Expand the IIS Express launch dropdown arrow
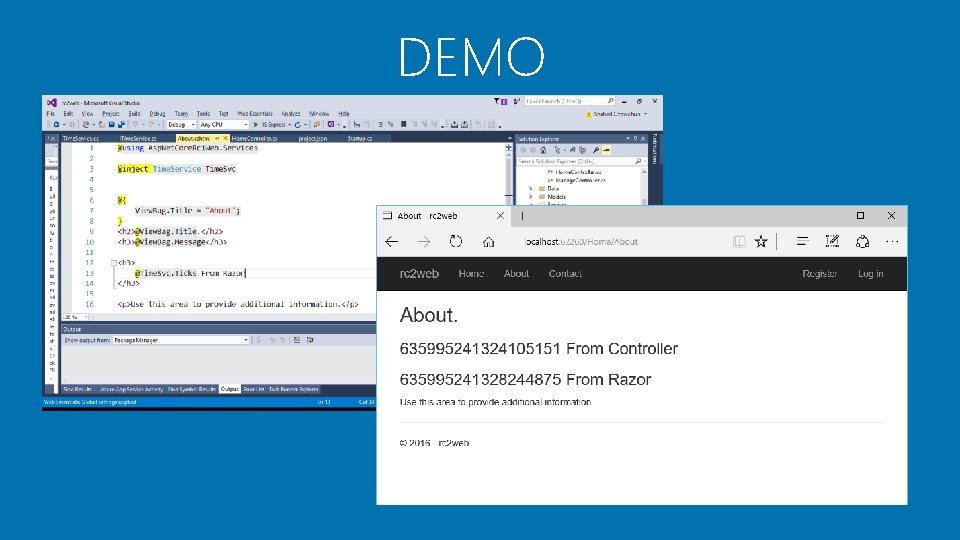Viewport: 960px width, 540px height. point(290,125)
